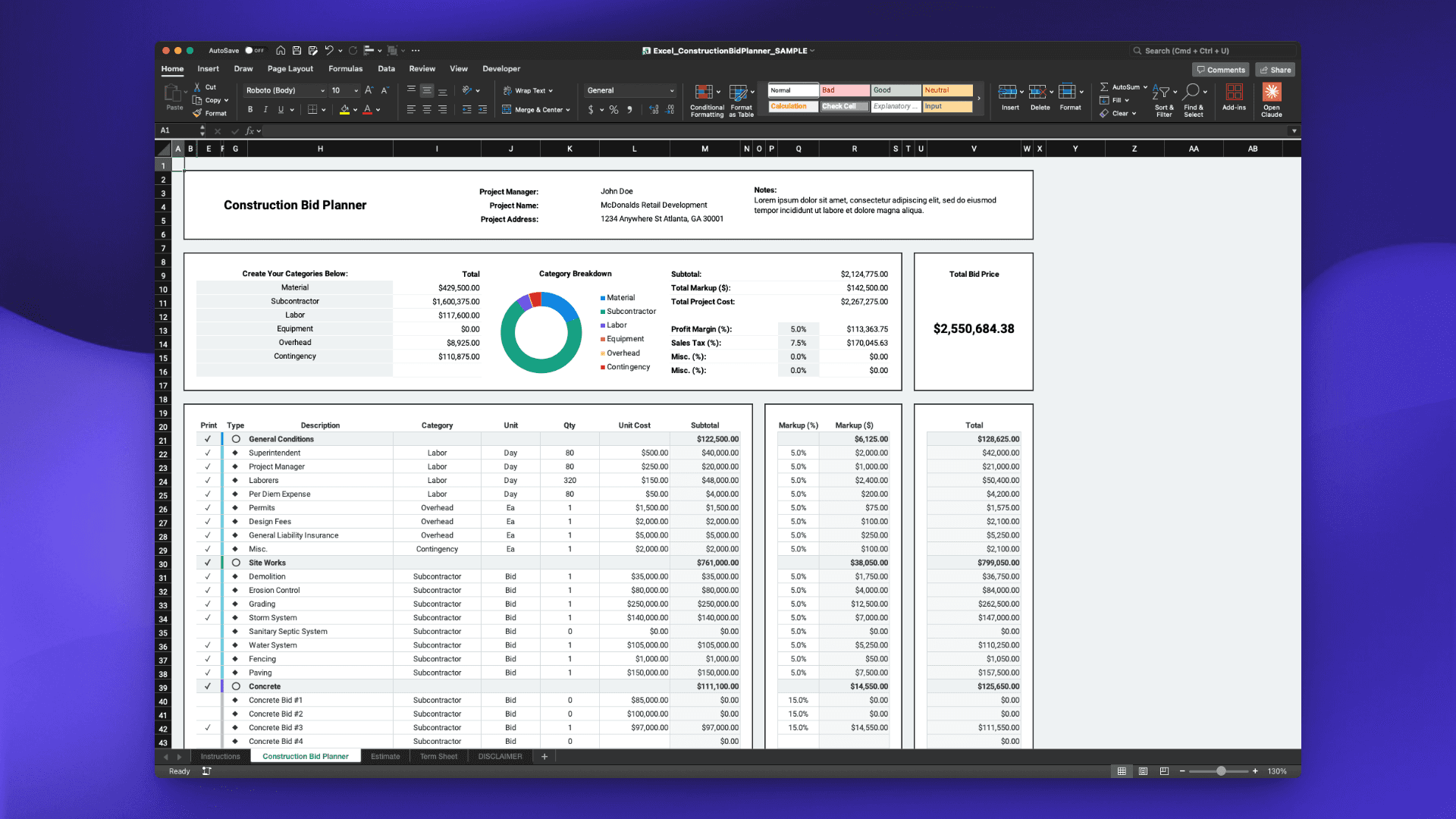
Task: Click the Align Right icon
Action: 443,110
